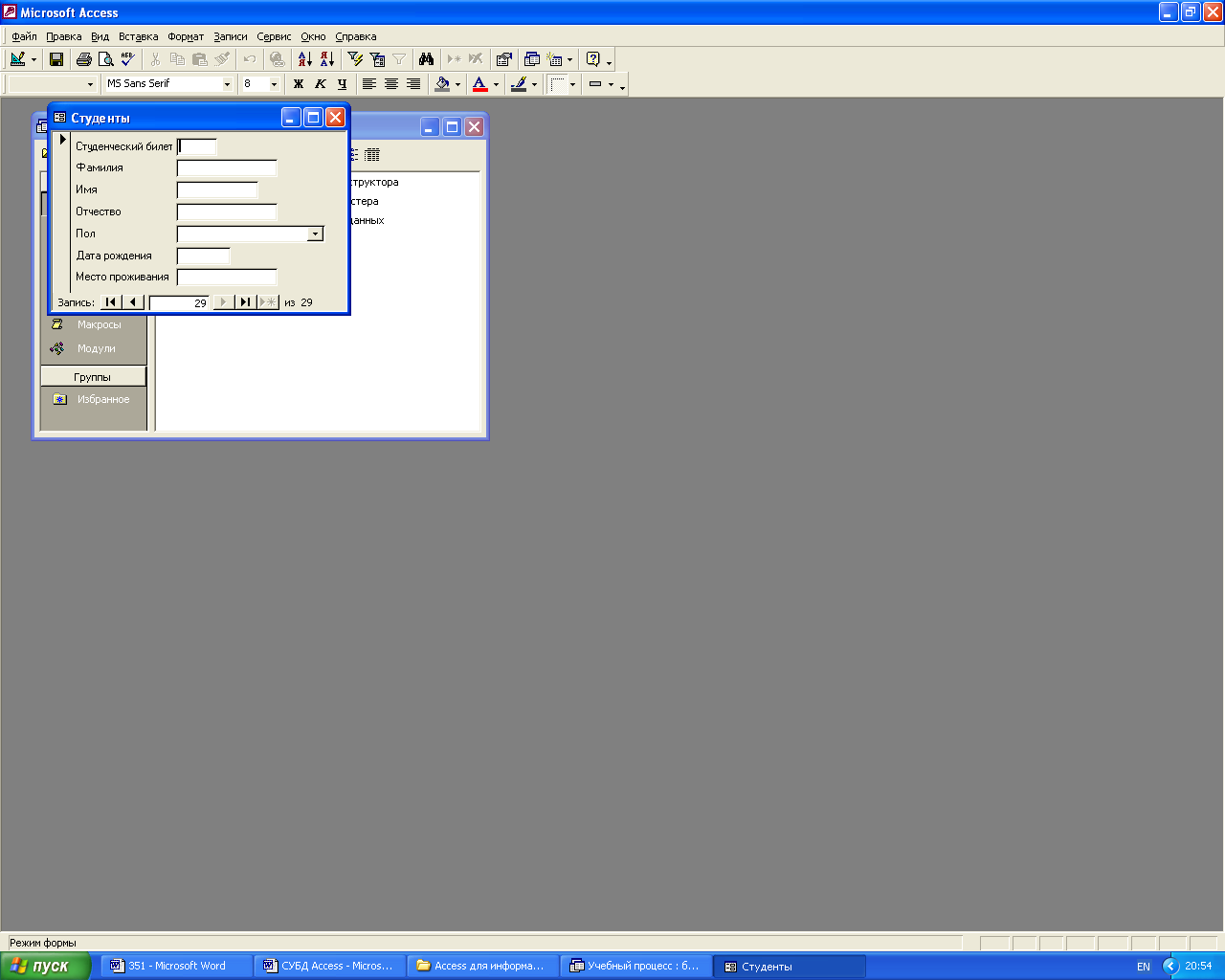Click the Apply Filter funnel icon
This screenshot has width=1225, height=980.
(x=399, y=59)
